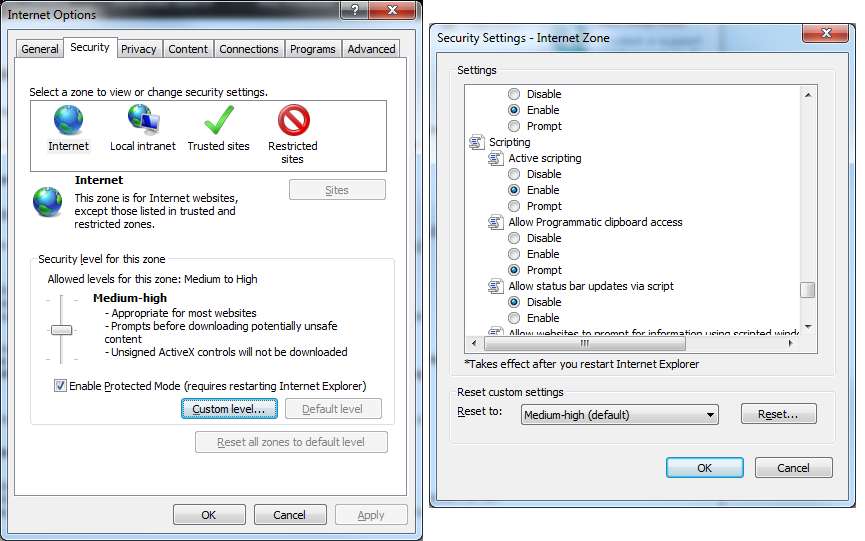The width and height of the screenshot is (865, 541).
Task: Select the topmost Prompt radio button above Scripting
Action: coord(514,126)
